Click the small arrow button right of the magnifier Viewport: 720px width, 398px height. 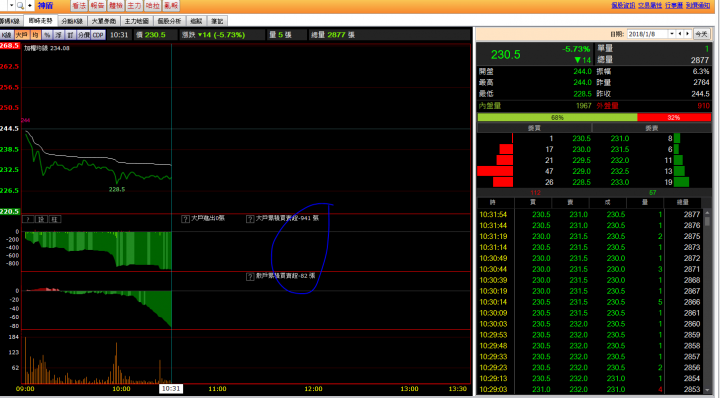point(30,6)
